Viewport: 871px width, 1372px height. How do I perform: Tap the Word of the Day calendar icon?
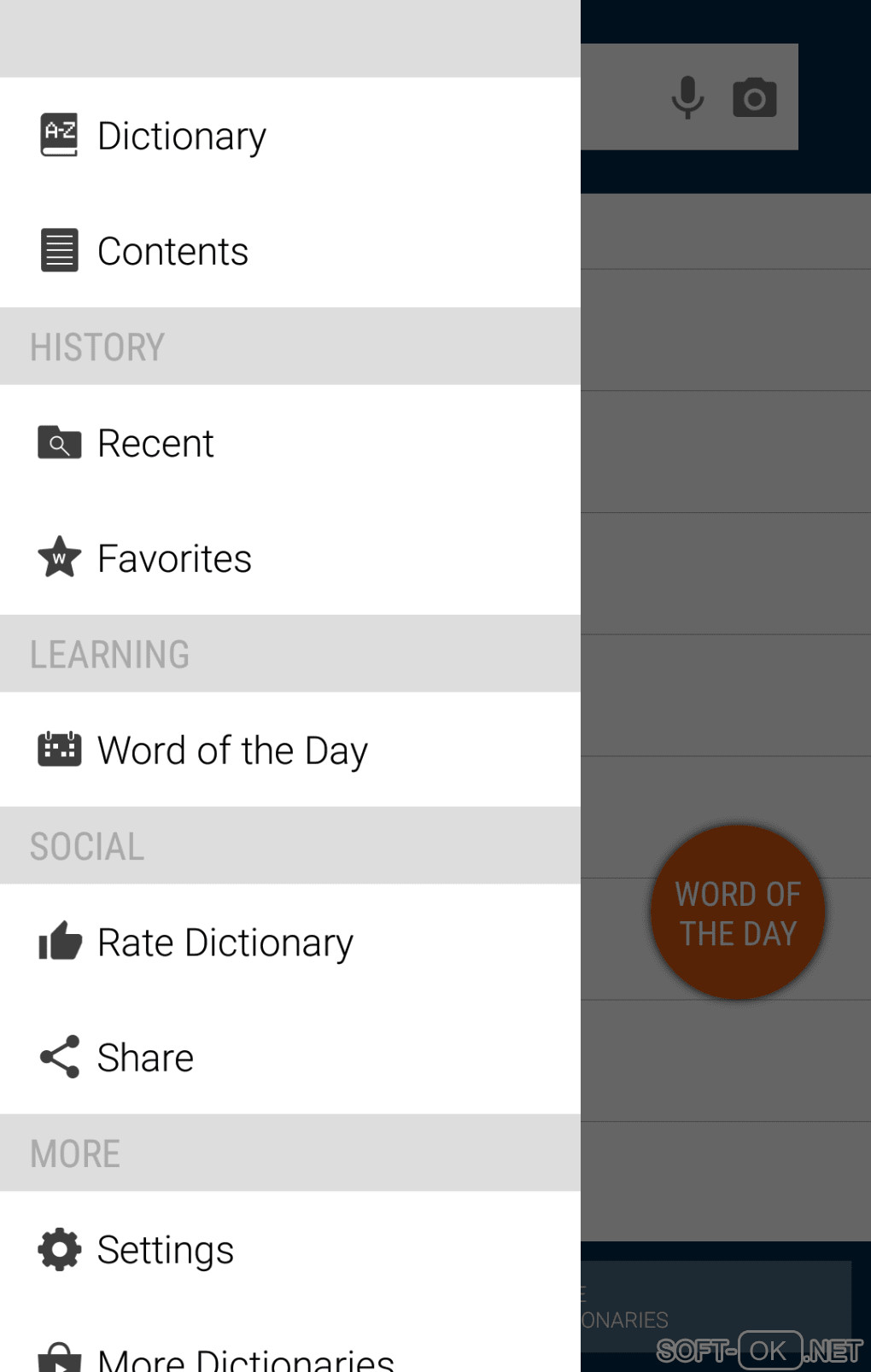point(59,749)
